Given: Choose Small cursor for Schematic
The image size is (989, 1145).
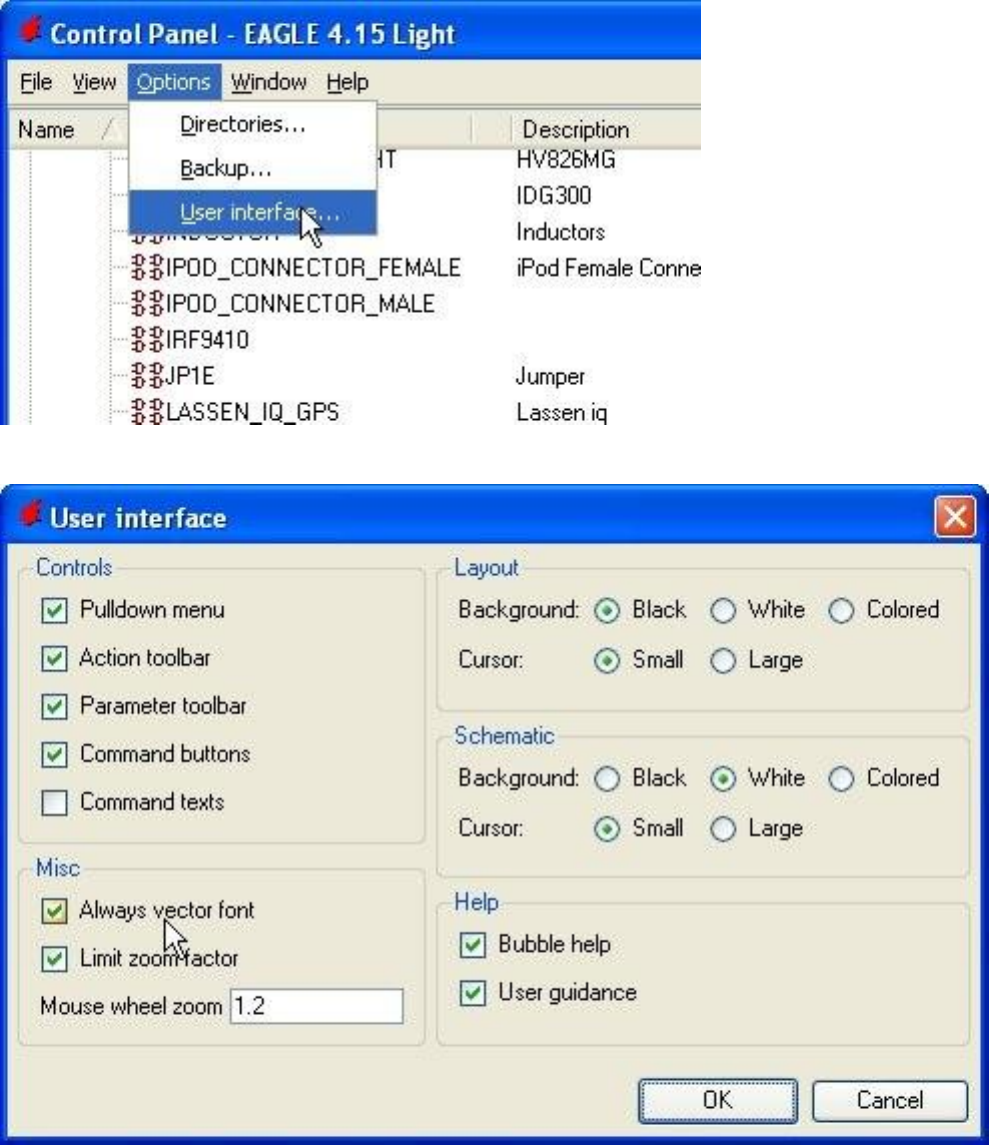Looking at the screenshot, I should point(607,829).
